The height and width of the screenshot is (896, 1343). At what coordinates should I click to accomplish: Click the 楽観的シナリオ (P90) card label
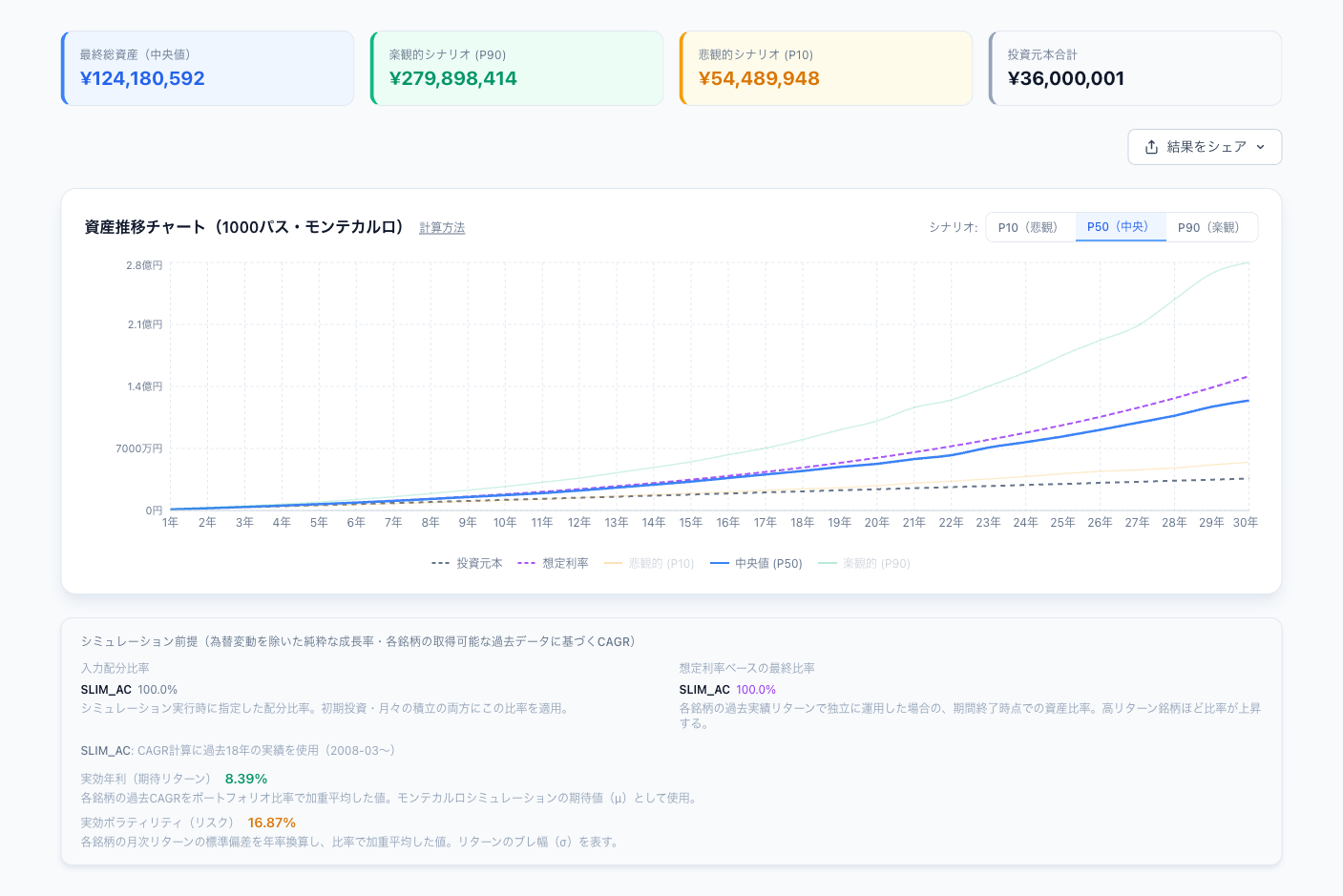[x=448, y=54]
